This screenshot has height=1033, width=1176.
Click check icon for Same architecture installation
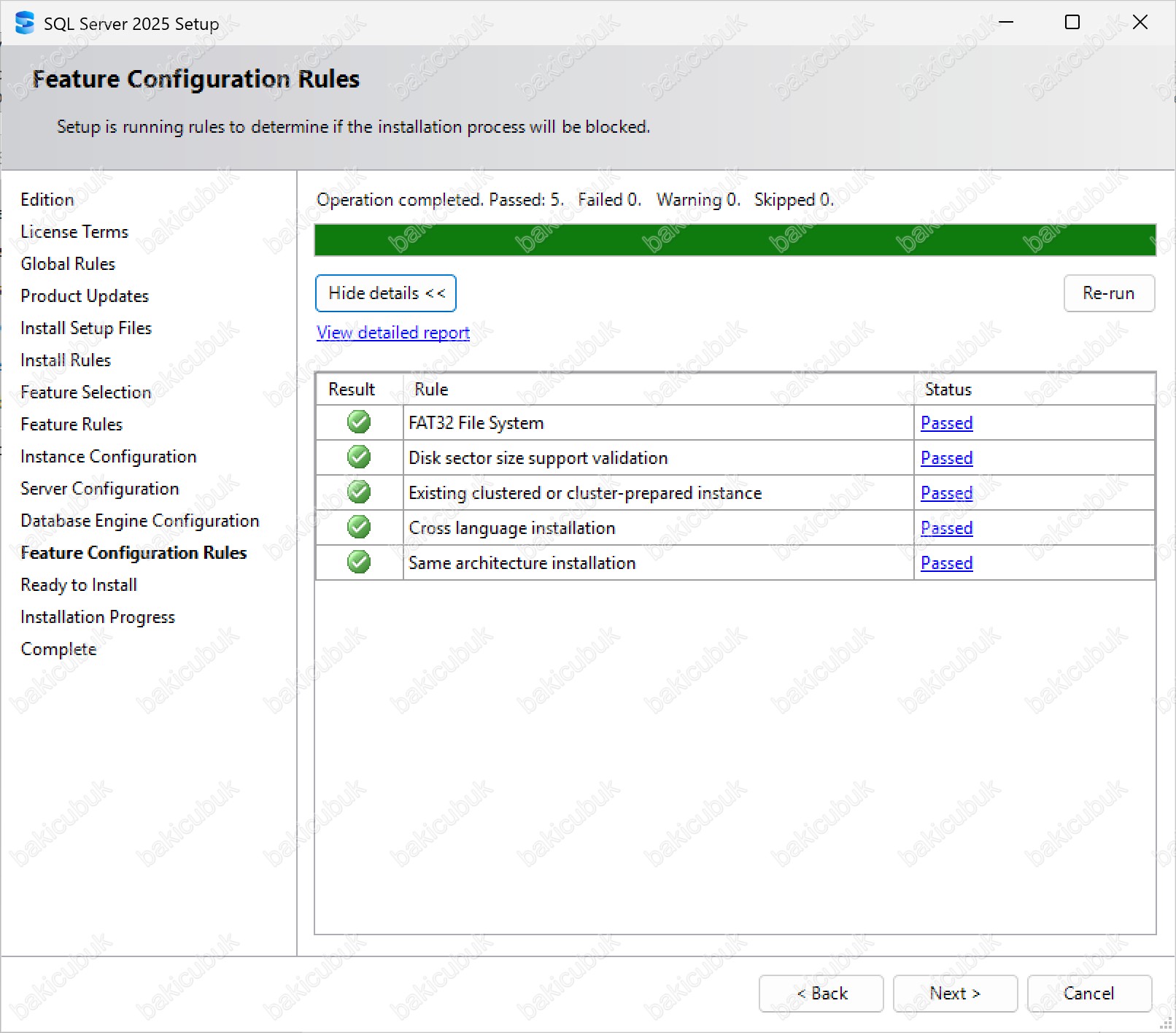pos(359,562)
